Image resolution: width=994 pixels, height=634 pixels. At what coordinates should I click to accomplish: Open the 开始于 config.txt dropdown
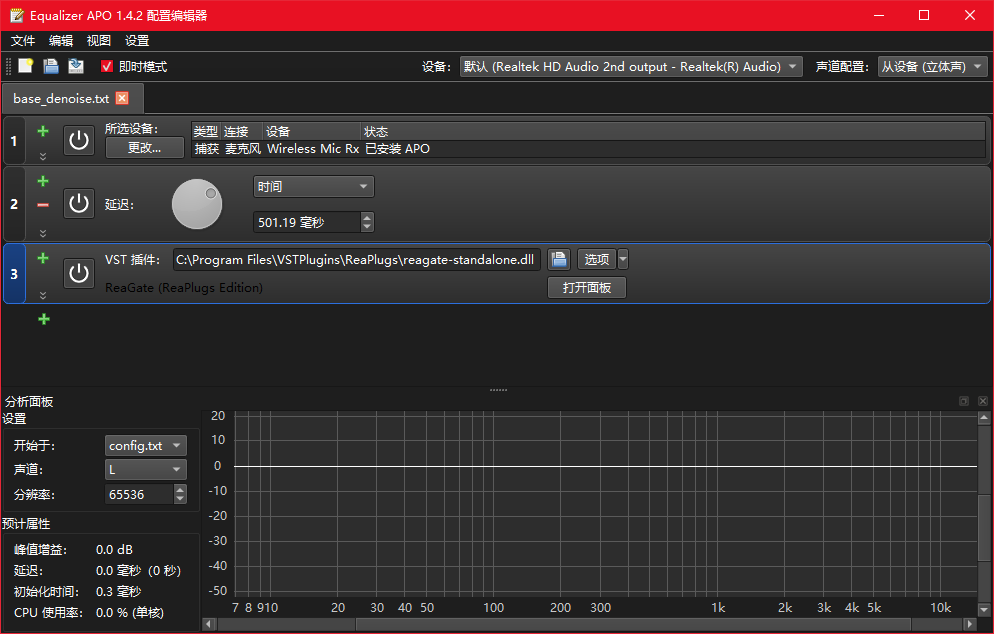[146, 446]
